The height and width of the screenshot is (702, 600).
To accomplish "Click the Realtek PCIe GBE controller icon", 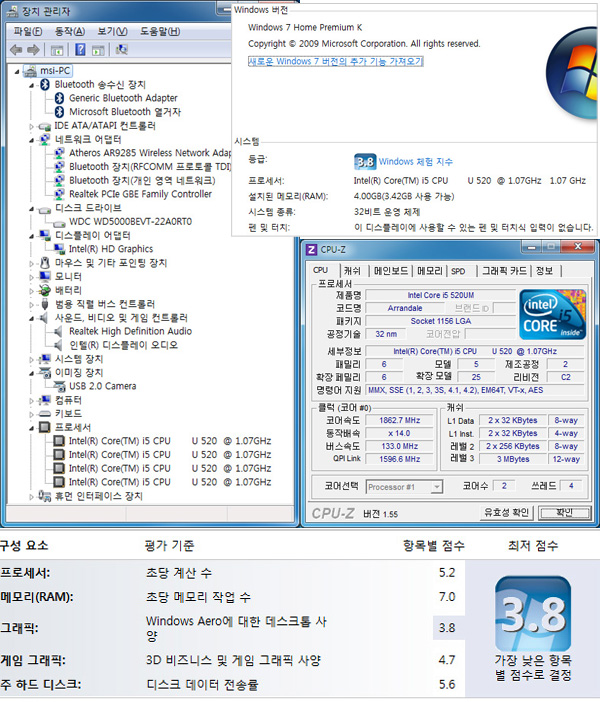I will point(59,194).
